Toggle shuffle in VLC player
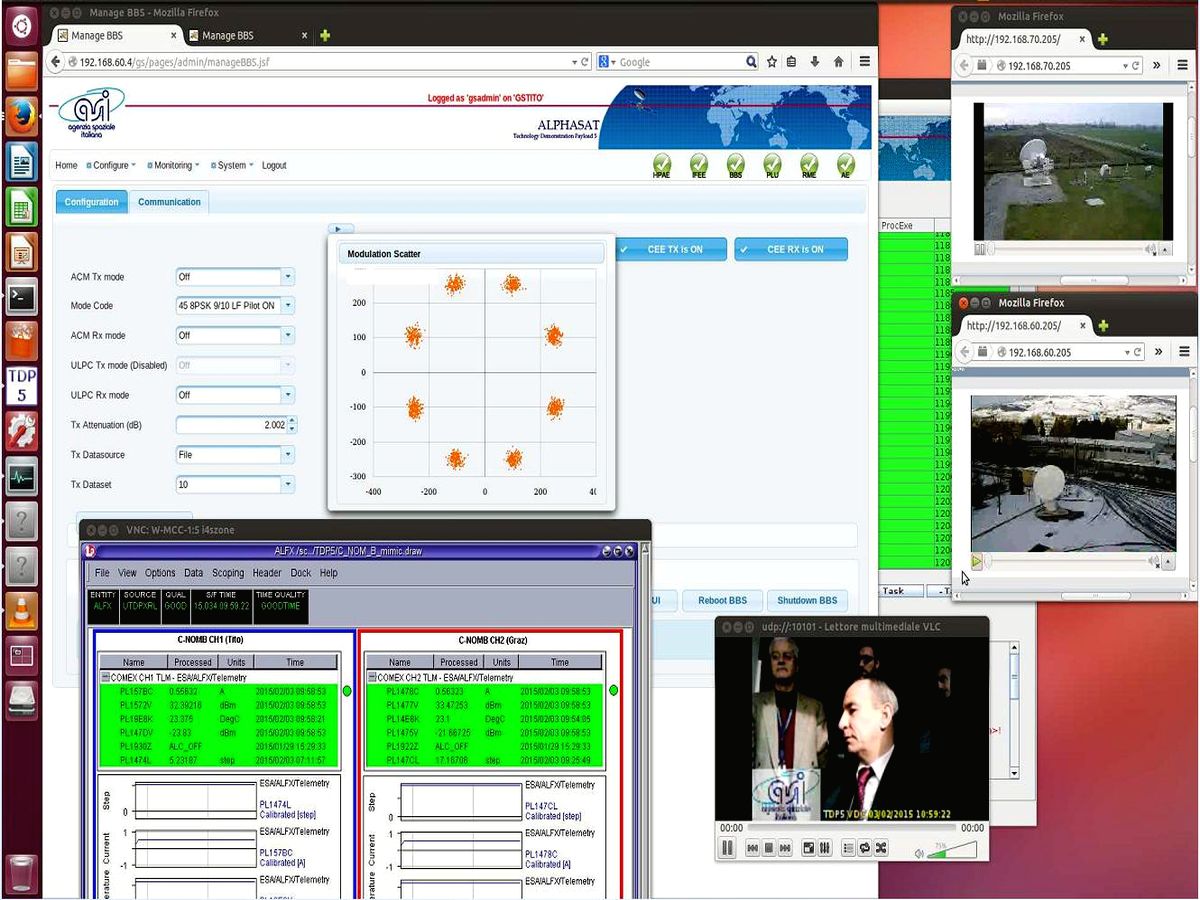1200x900 pixels. [x=881, y=848]
